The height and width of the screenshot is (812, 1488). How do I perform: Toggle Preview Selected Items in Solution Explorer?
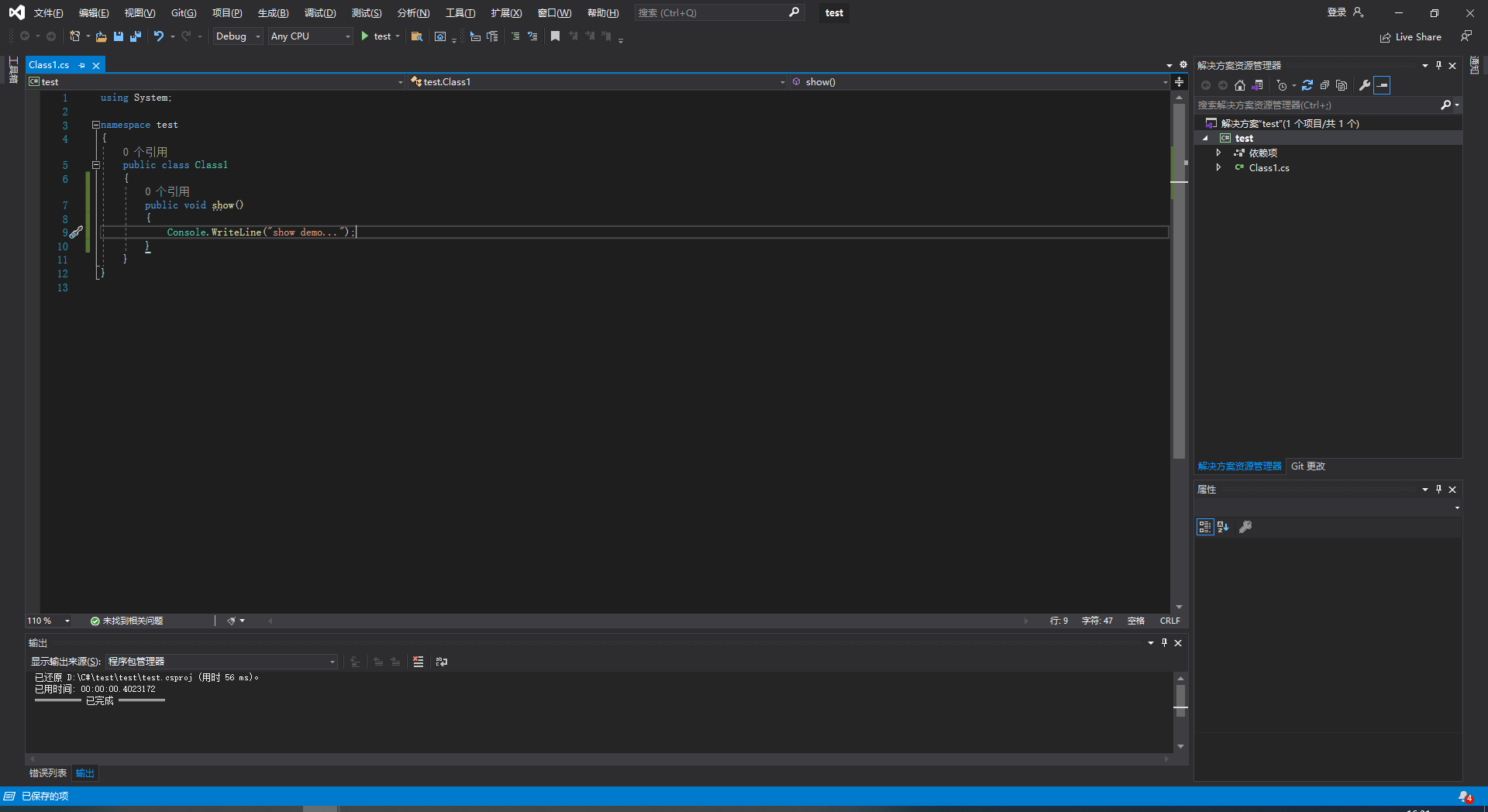(x=1342, y=85)
